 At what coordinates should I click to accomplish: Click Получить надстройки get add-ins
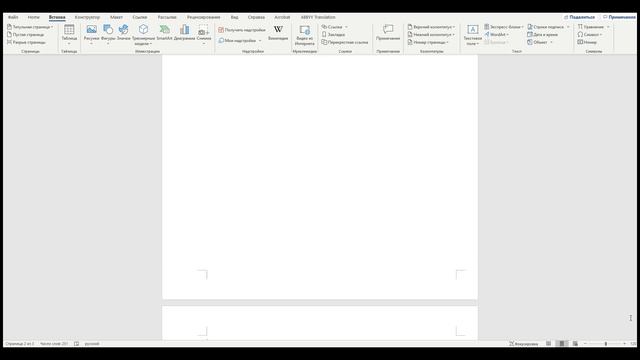[x=242, y=30]
